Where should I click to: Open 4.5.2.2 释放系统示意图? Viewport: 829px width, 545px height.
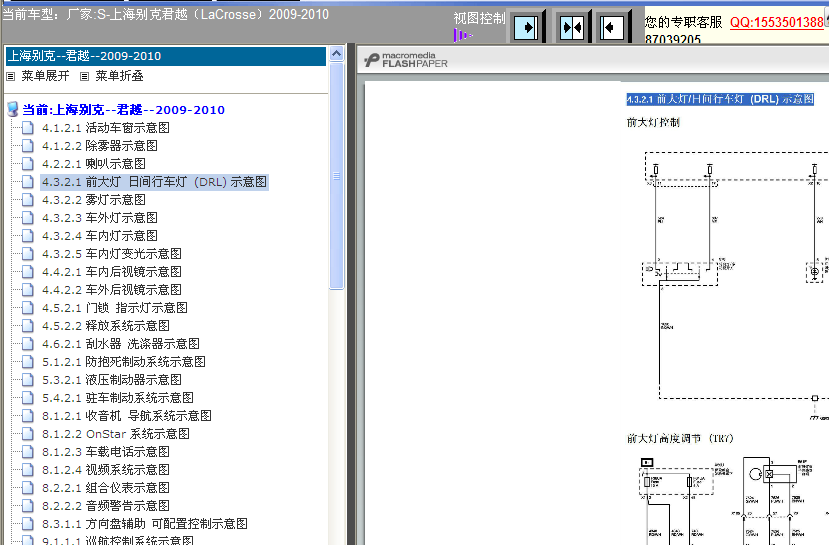pos(106,326)
